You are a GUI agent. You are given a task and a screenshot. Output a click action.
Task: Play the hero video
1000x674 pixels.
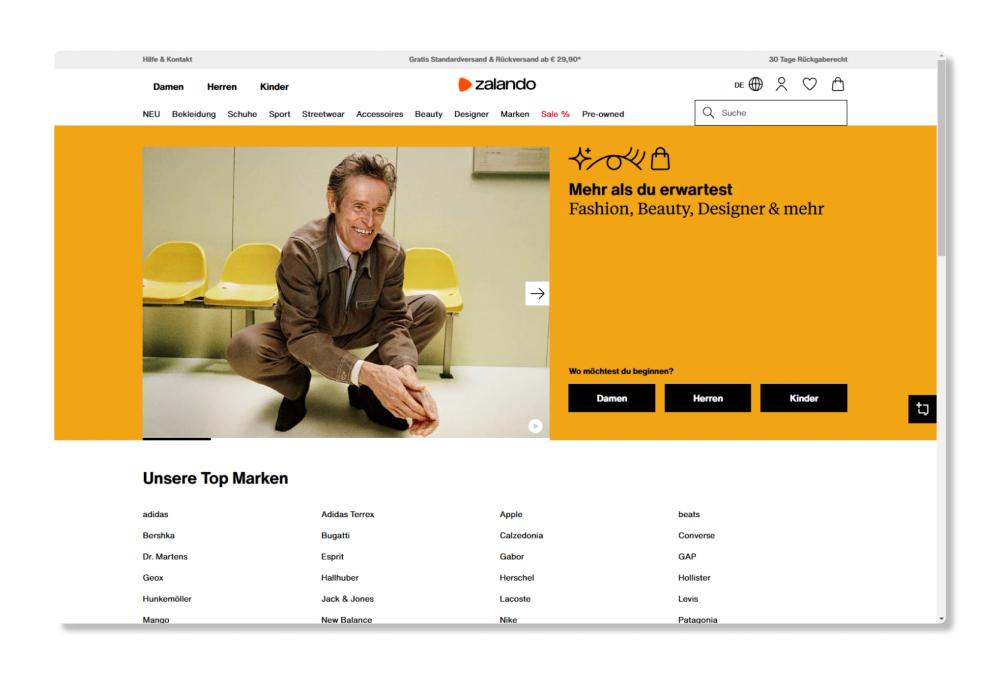coord(535,426)
